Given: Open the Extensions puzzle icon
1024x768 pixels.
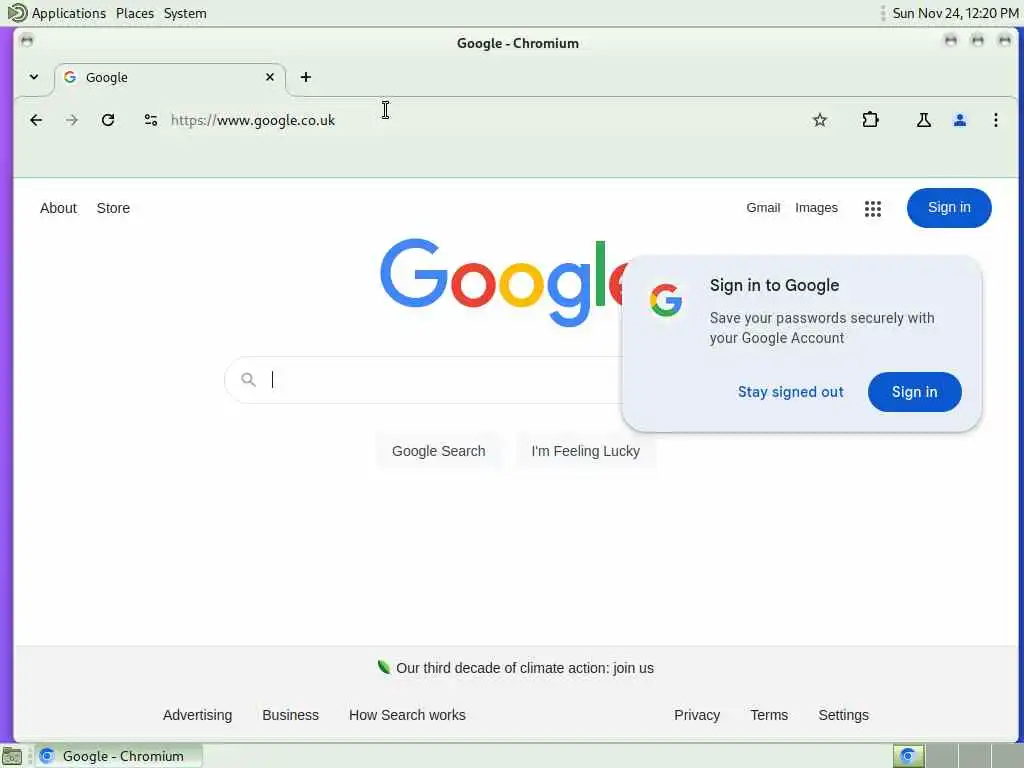Looking at the screenshot, I should point(870,120).
